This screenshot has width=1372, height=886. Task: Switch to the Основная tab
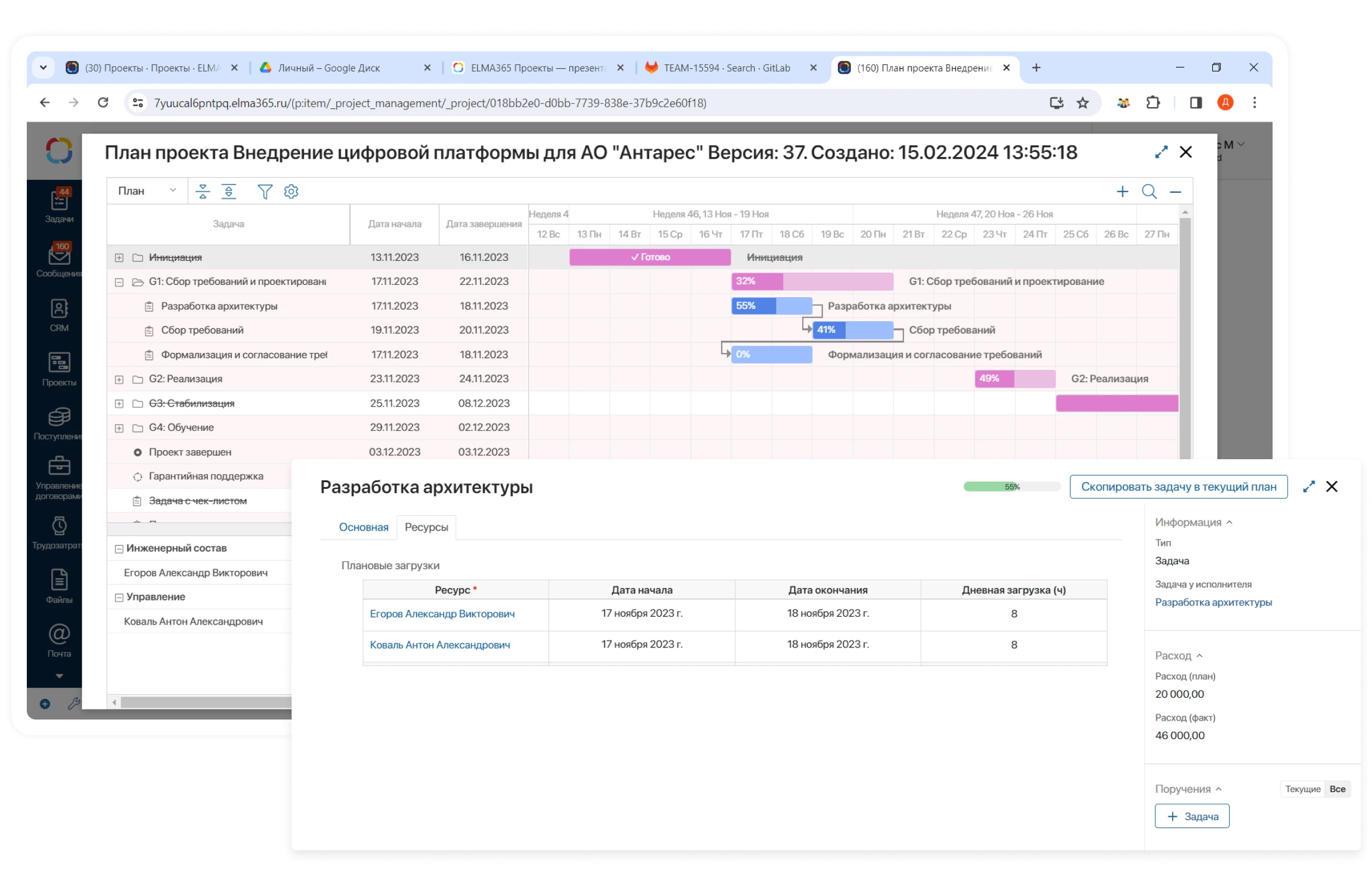(363, 527)
